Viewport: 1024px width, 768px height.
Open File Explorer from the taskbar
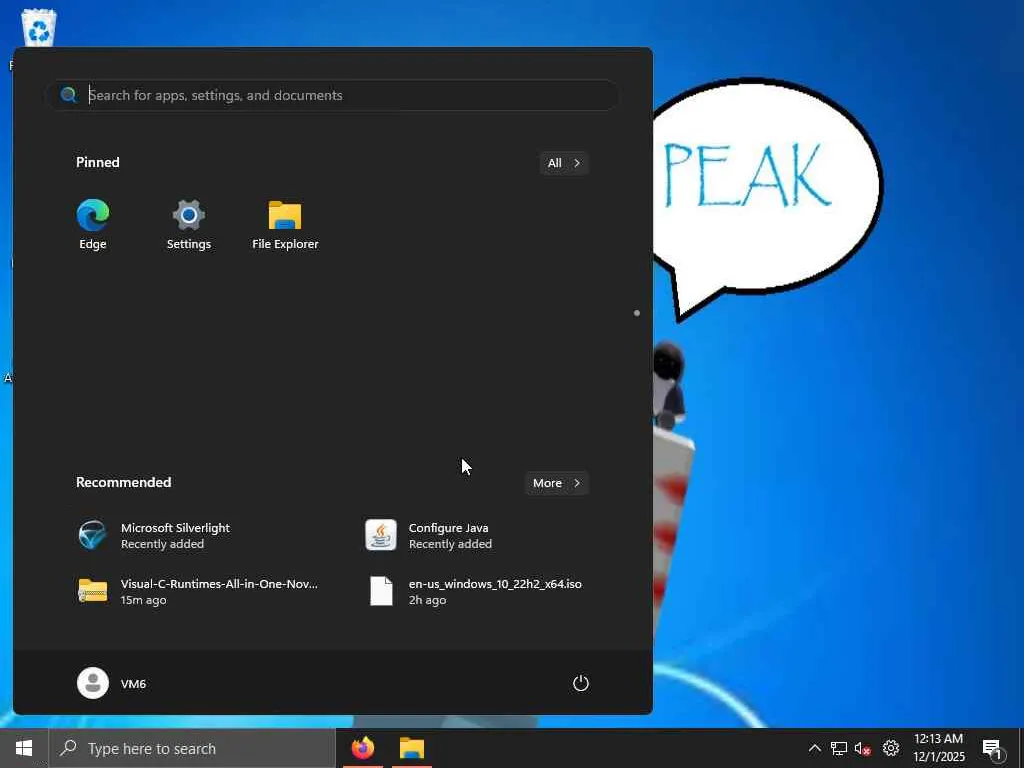point(412,748)
